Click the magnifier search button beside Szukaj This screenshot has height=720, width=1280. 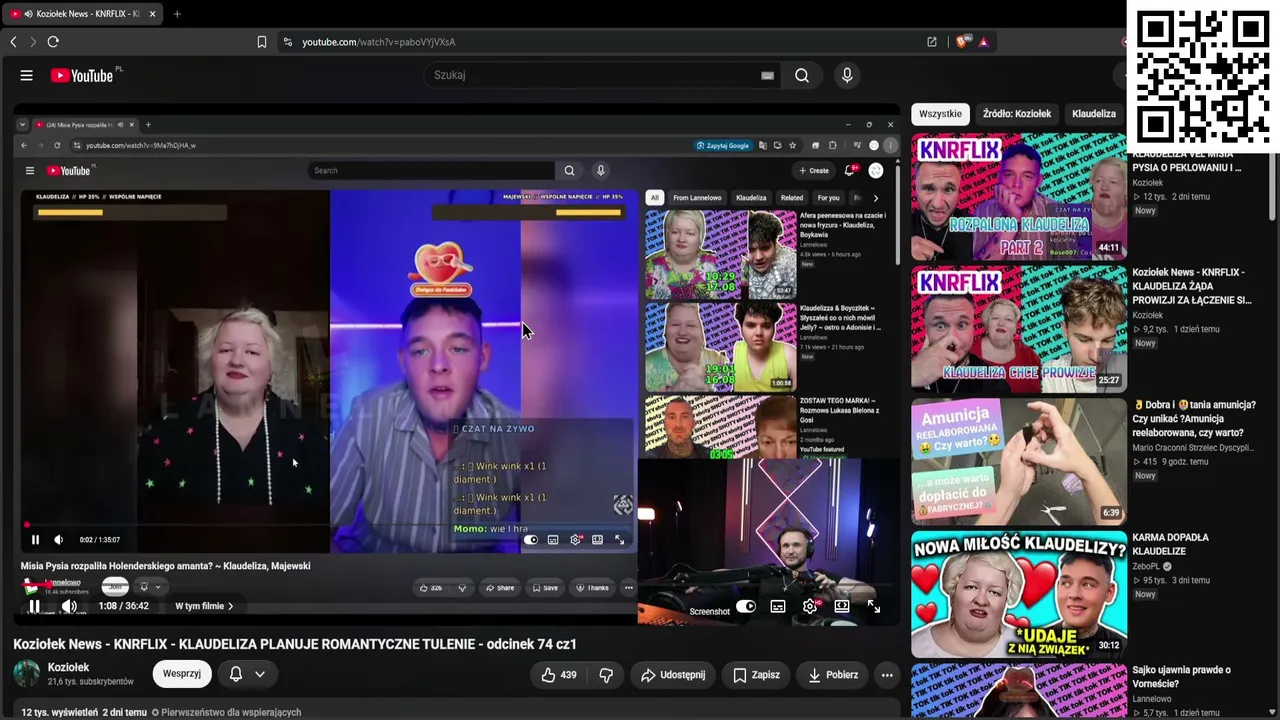point(802,75)
